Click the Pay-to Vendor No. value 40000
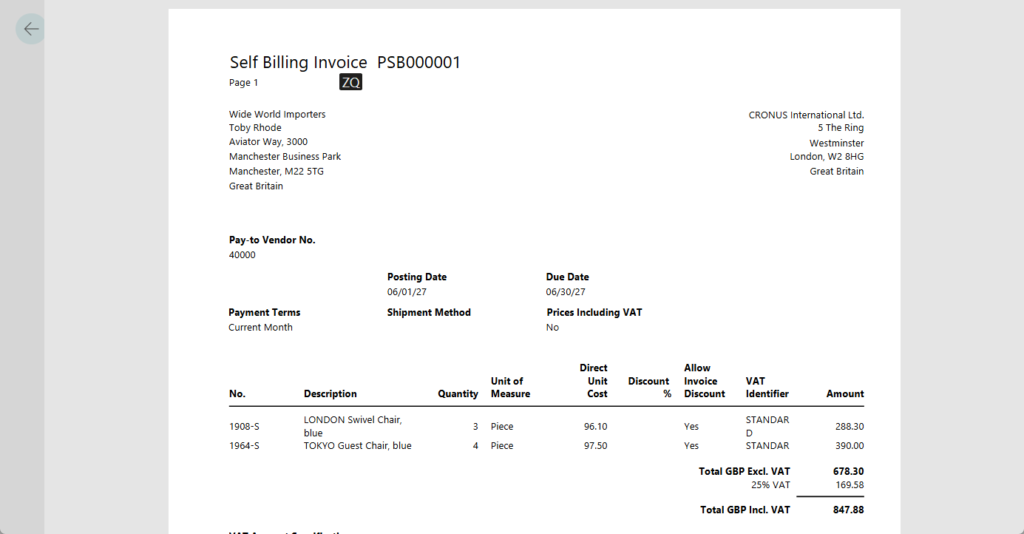Viewport: 1024px width, 534px height. [242, 255]
